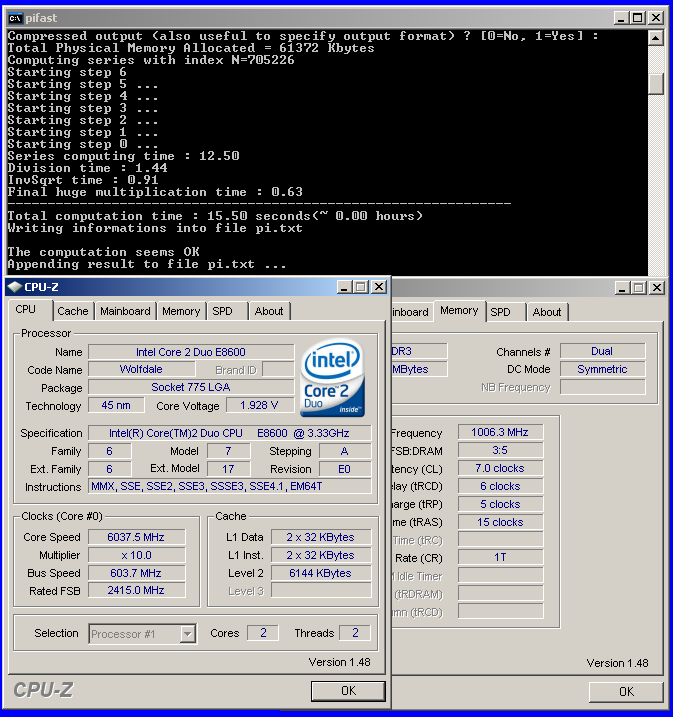Screen dimensions: 673x717
Task: Close the rear CPU-Z memory window
Action: tap(657, 288)
